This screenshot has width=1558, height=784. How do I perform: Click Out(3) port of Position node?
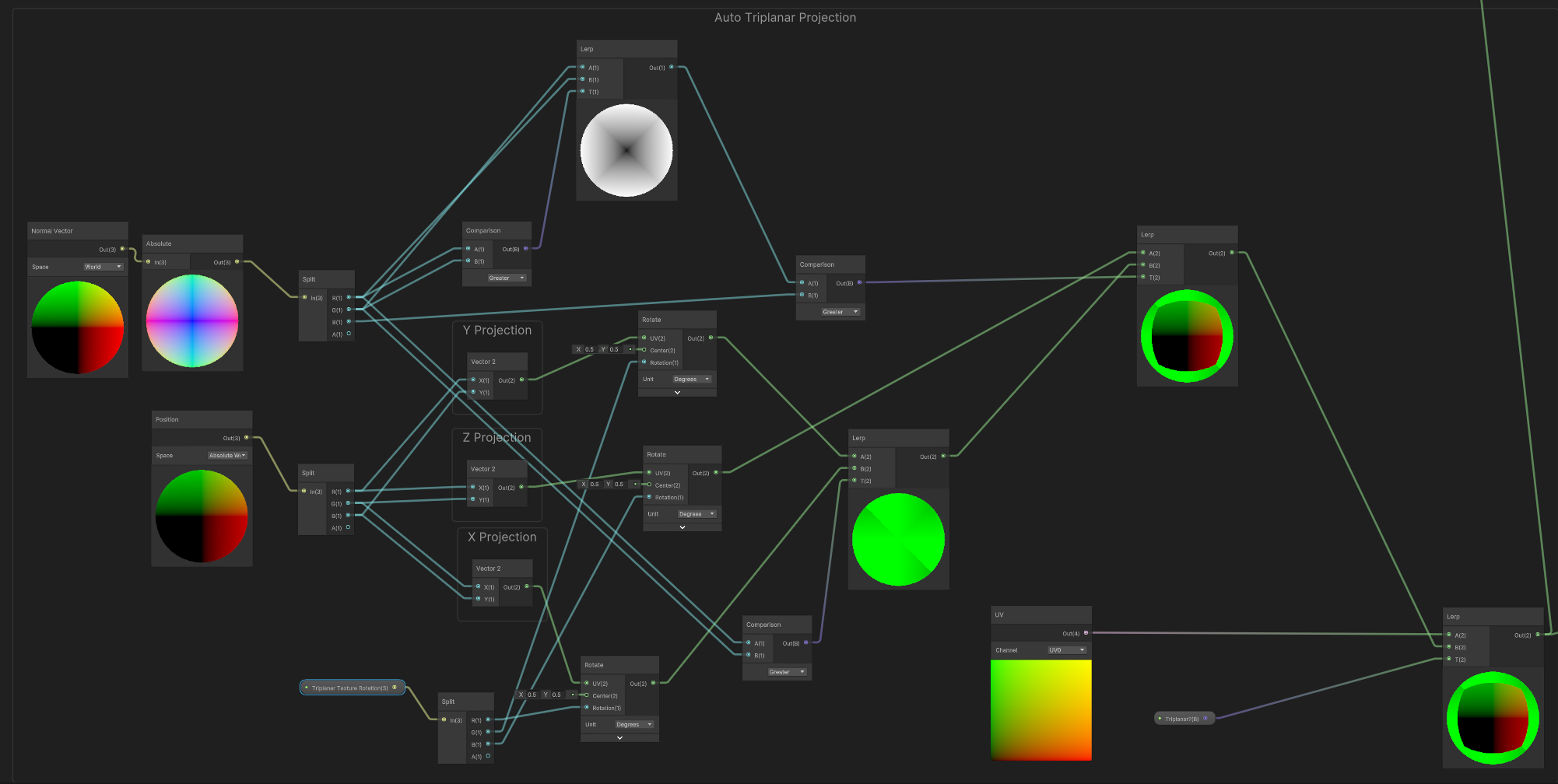[x=247, y=438]
